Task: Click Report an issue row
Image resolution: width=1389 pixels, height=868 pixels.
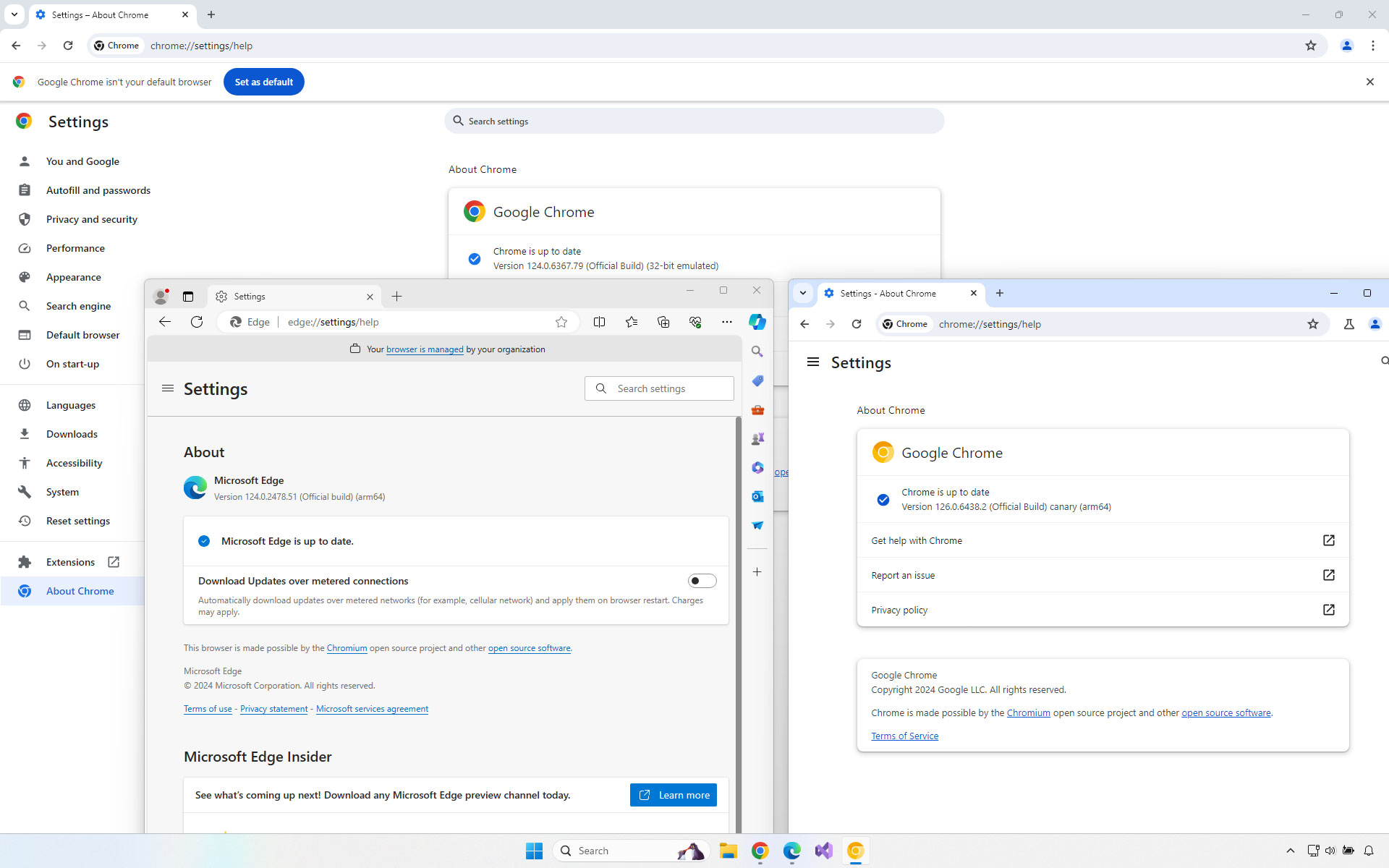Action: pos(1103,575)
